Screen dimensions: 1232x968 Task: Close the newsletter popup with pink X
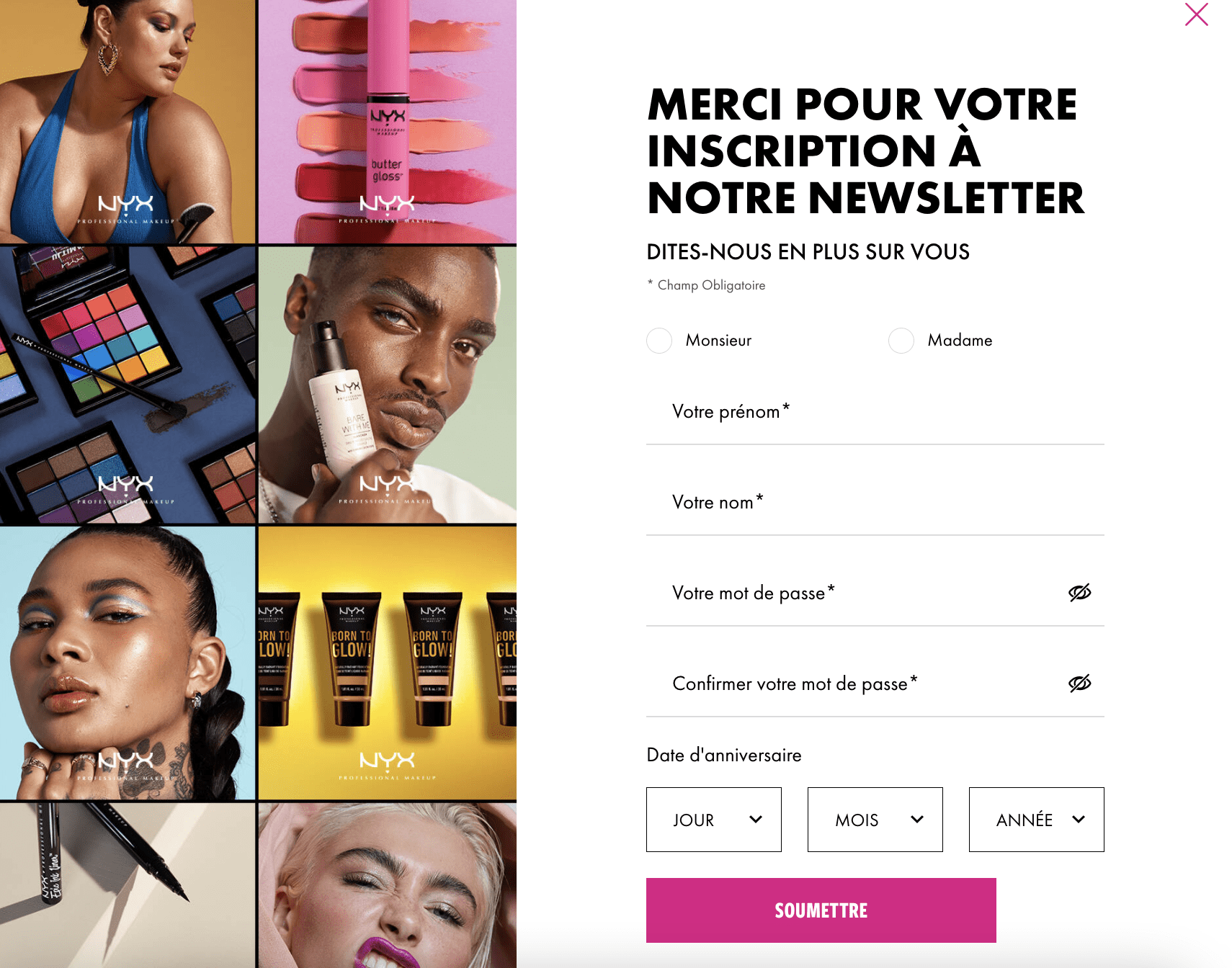(x=1196, y=14)
